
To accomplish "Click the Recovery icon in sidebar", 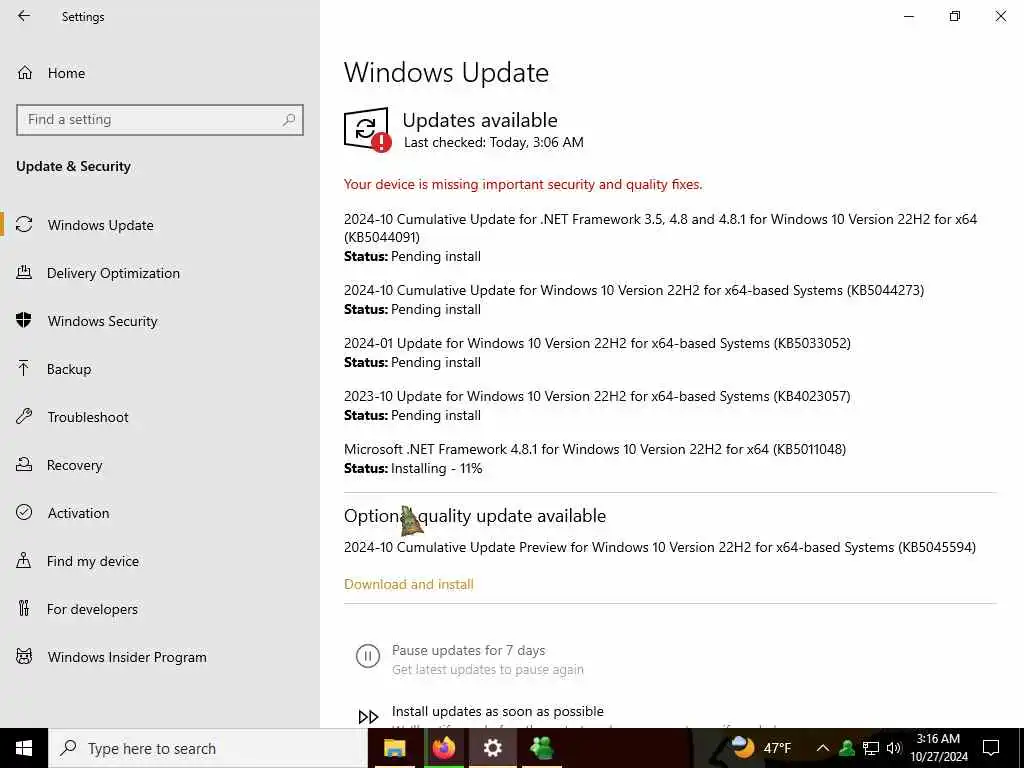I will (24, 464).
